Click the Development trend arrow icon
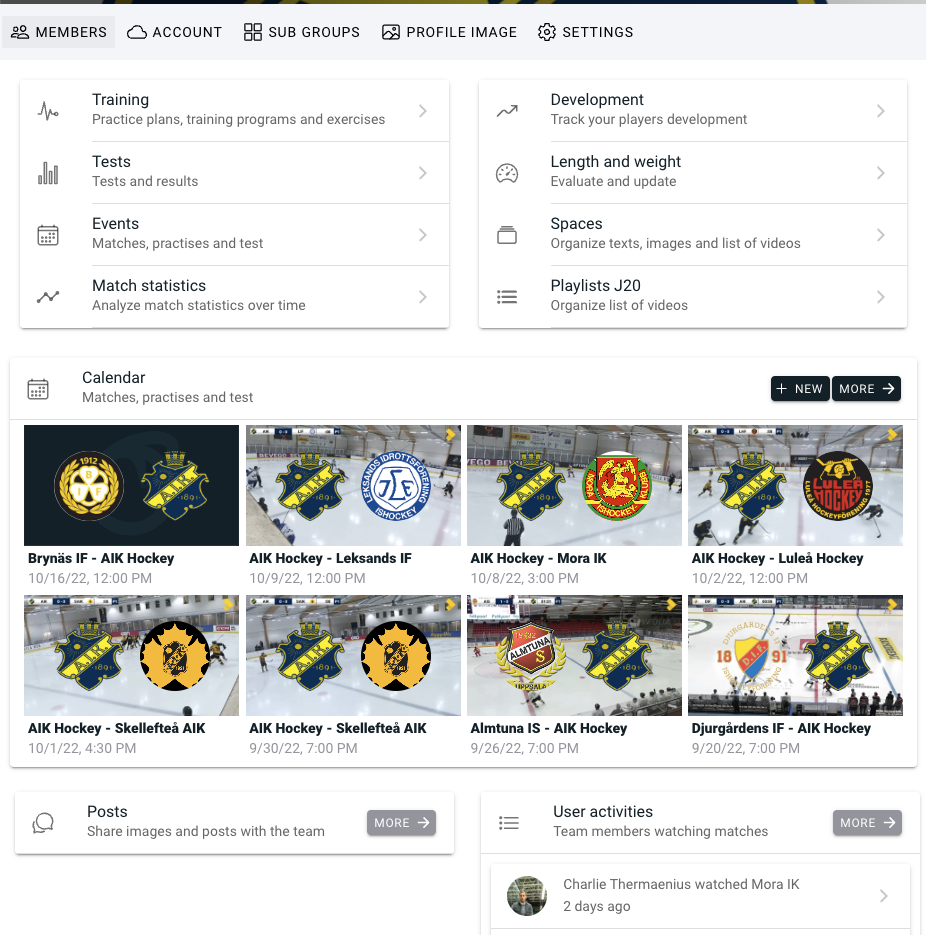Screen dimensions: 926x935 tap(507, 111)
